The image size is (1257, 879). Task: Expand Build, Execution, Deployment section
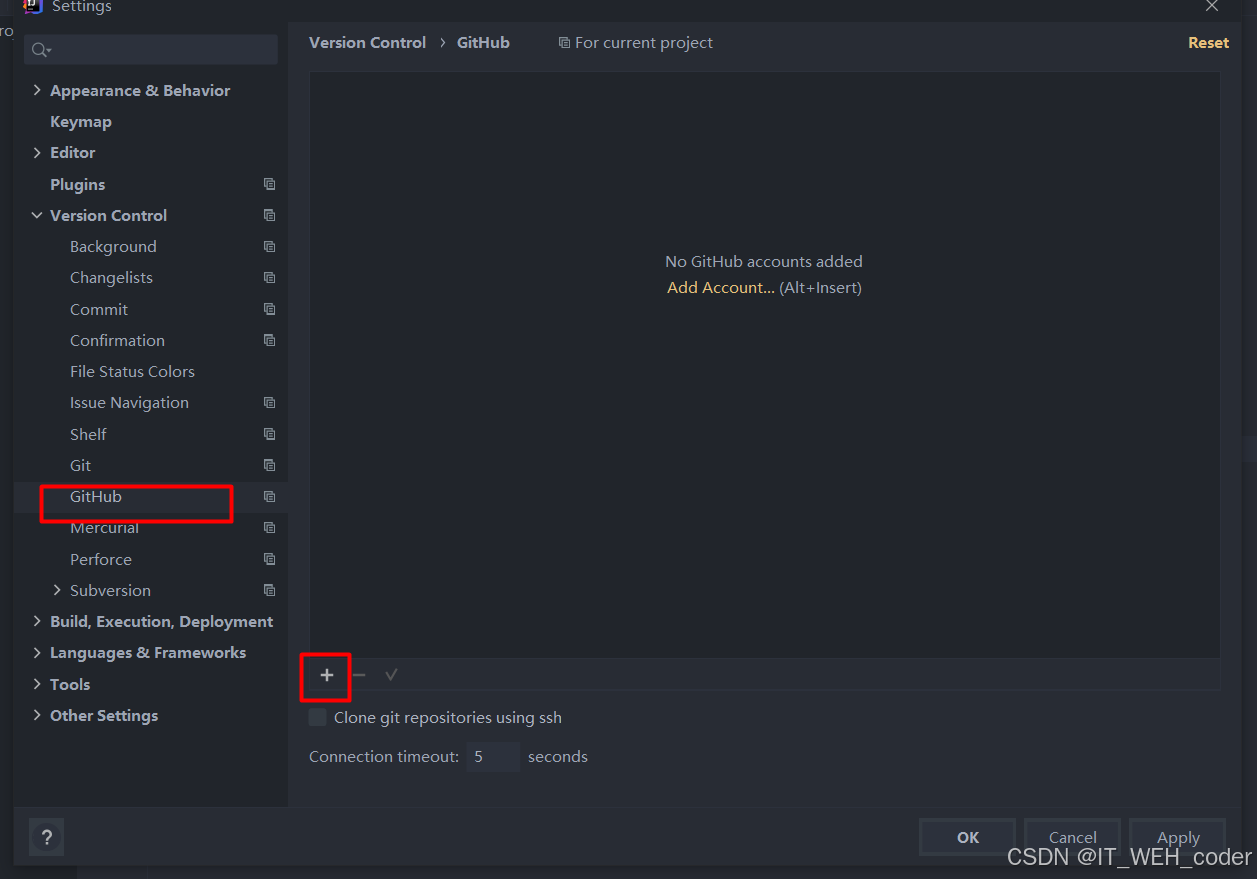point(37,621)
